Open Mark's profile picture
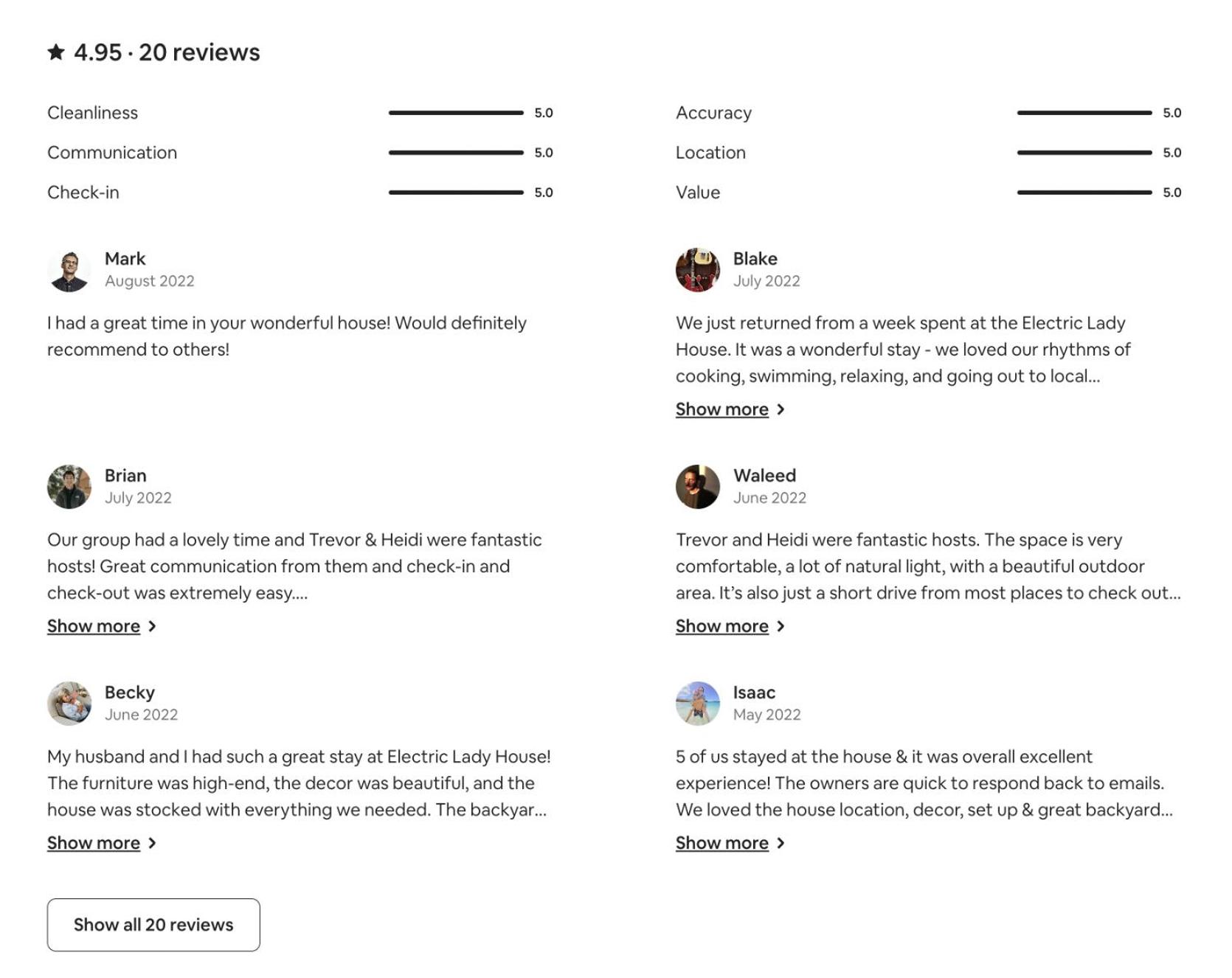1232x978 pixels. pos(69,270)
